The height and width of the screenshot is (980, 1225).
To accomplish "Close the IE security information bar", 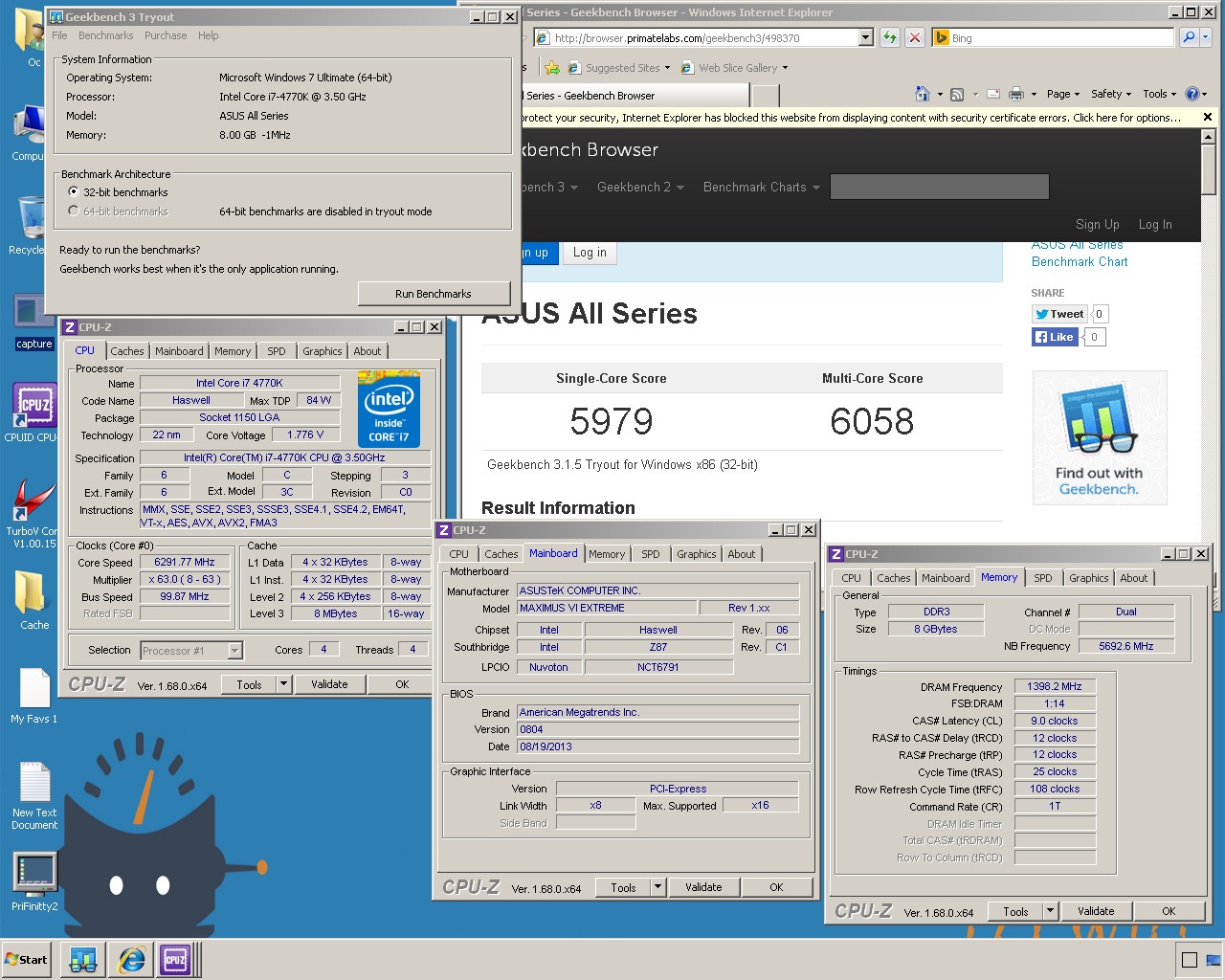I will (1208, 117).
